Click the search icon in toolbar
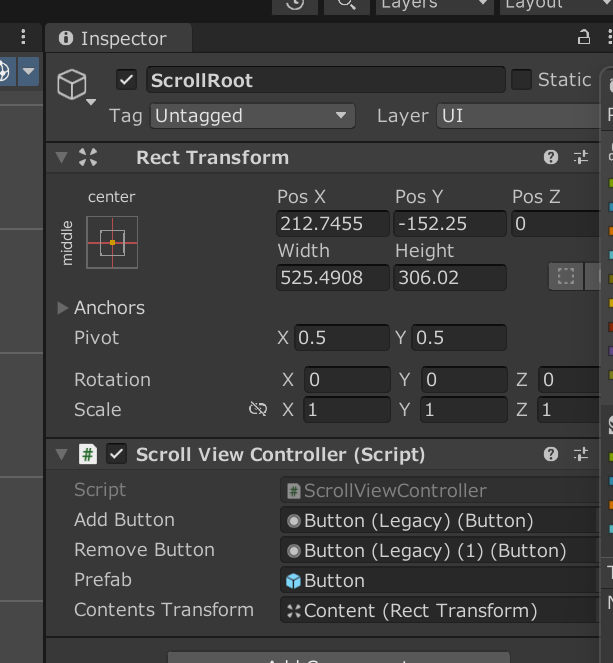The height and width of the screenshot is (663, 613). point(347,5)
